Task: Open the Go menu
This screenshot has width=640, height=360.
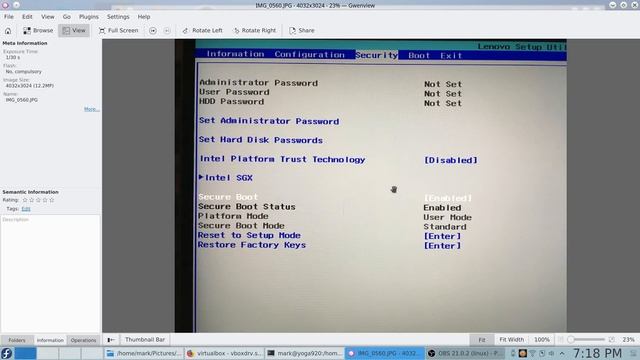Action: tap(67, 17)
